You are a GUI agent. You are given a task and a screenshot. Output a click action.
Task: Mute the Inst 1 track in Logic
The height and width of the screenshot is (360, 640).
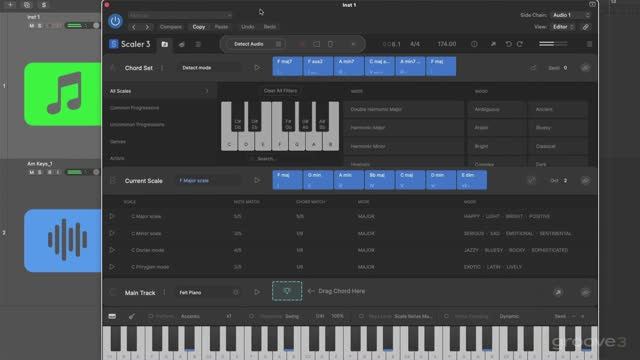(31, 26)
